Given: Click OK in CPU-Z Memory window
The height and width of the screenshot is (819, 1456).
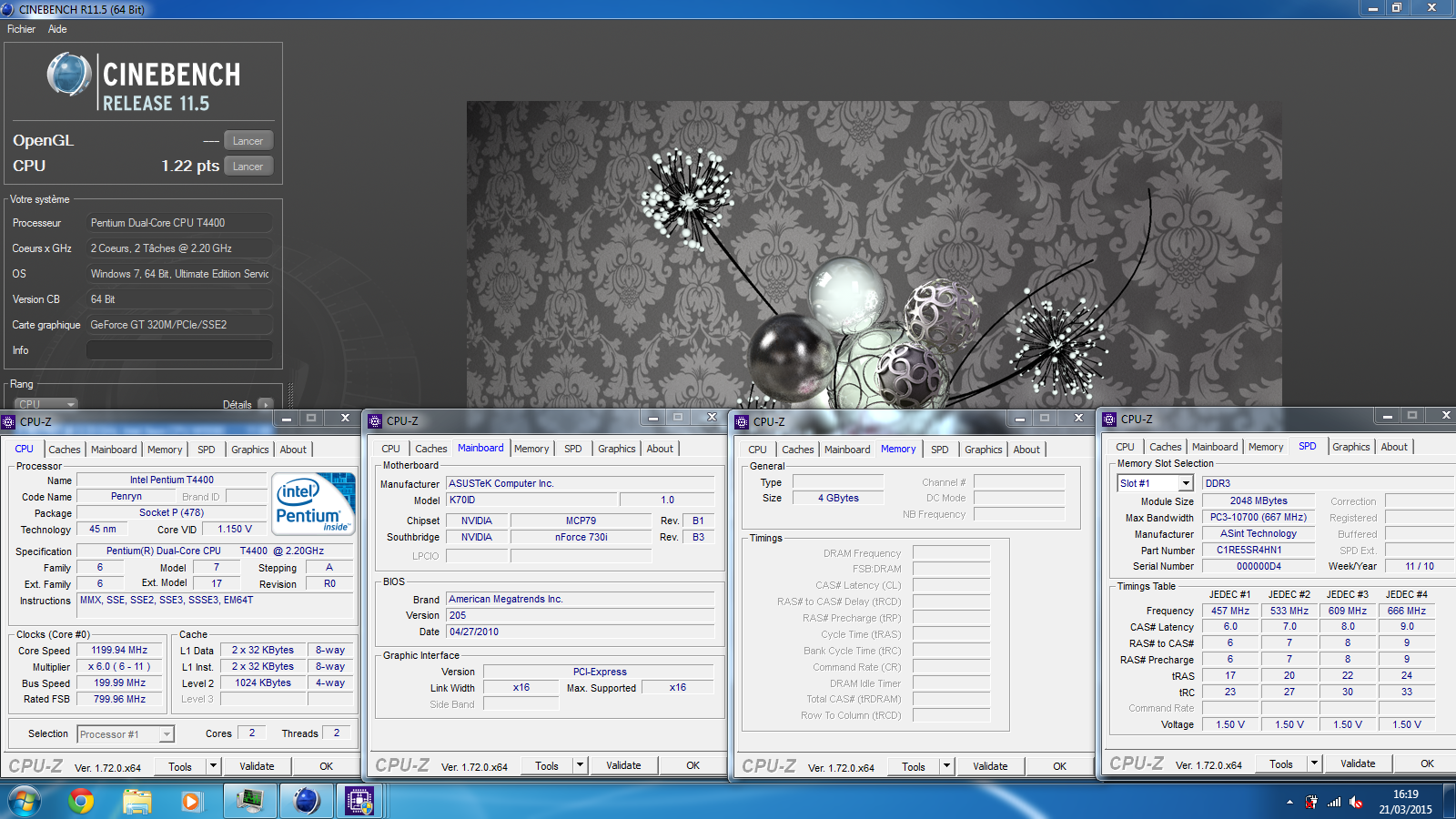Looking at the screenshot, I should 1059,766.
